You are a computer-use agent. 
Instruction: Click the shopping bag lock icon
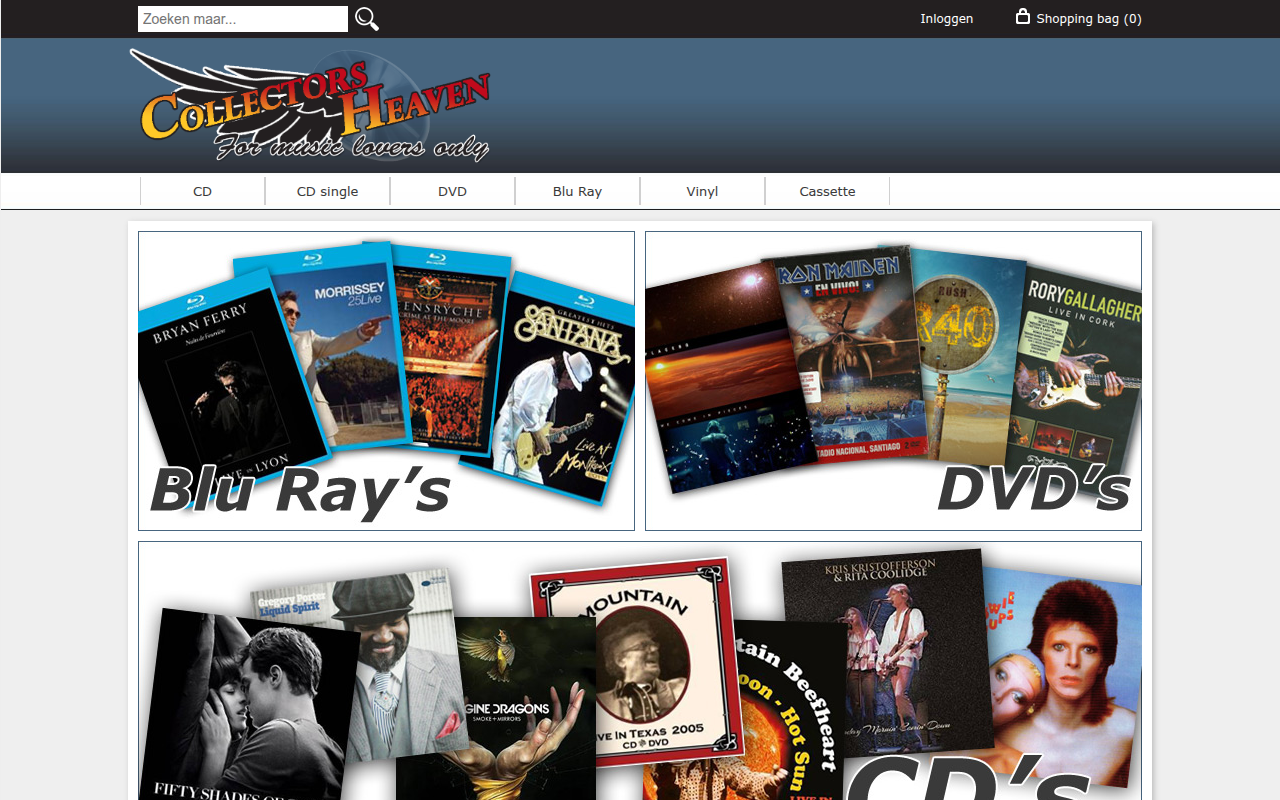click(x=1023, y=16)
